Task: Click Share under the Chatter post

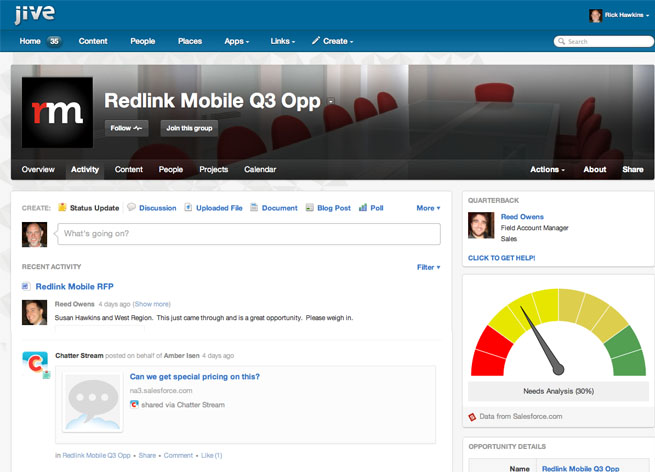Action: (x=147, y=455)
